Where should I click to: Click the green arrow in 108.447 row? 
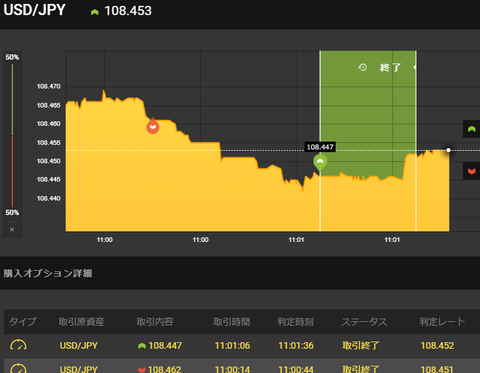(x=142, y=346)
